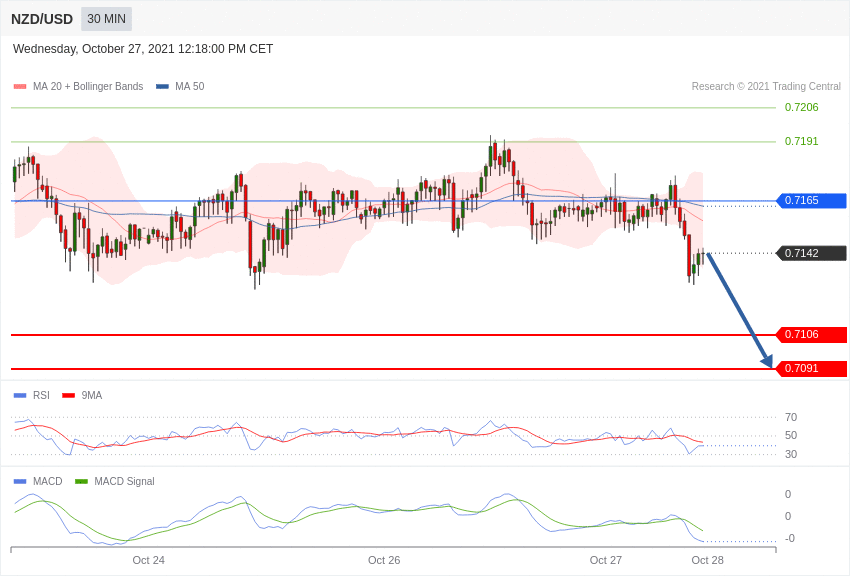Click the MACD -0 axis value

(x=790, y=538)
